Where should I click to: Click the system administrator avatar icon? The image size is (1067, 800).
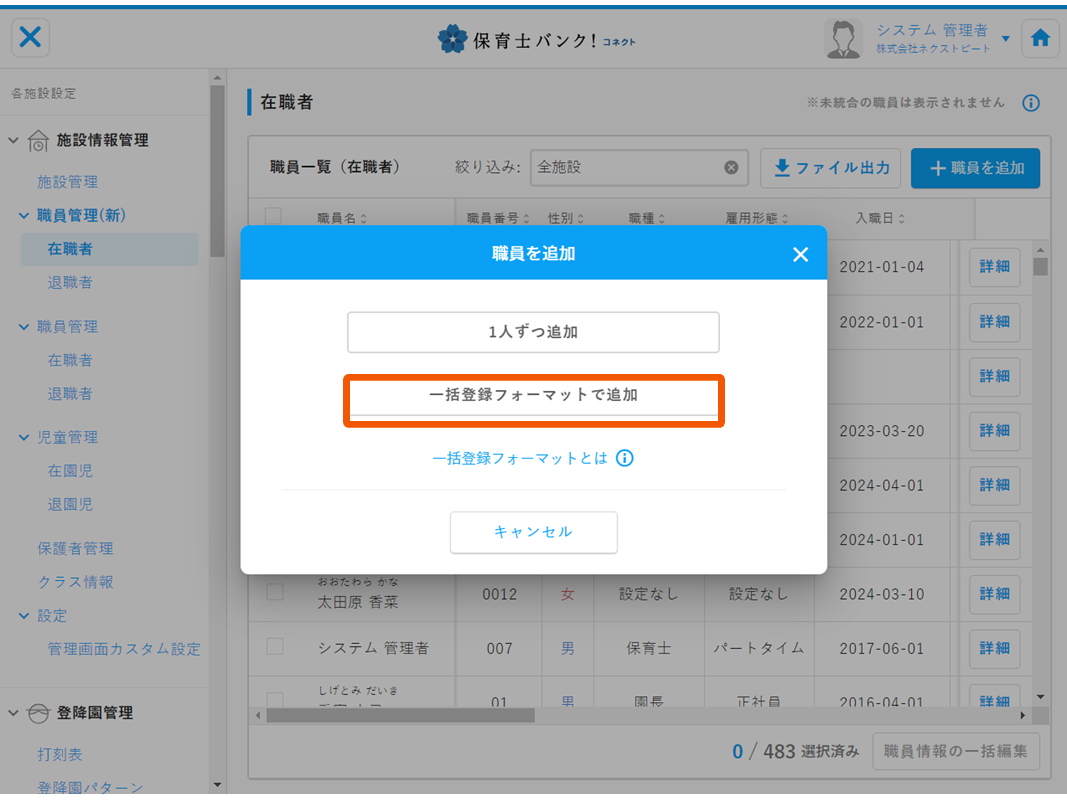point(843,39)
